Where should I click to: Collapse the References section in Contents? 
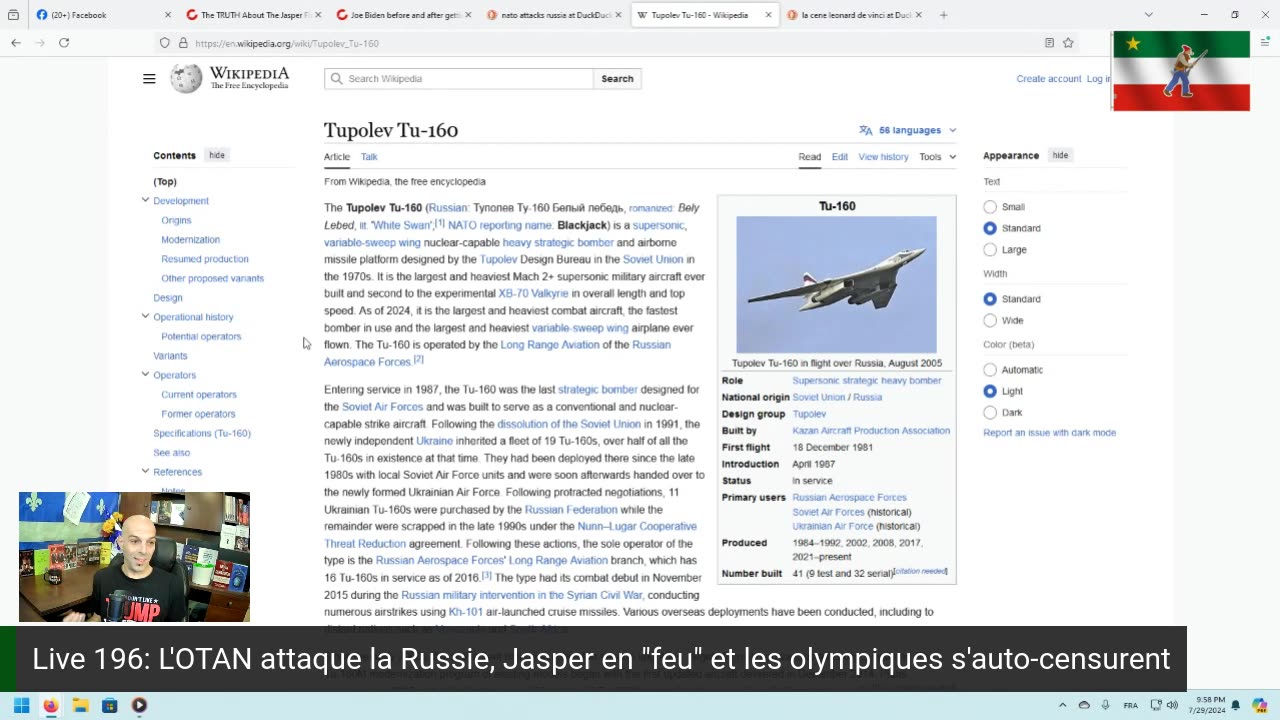[x=145, y=472]
